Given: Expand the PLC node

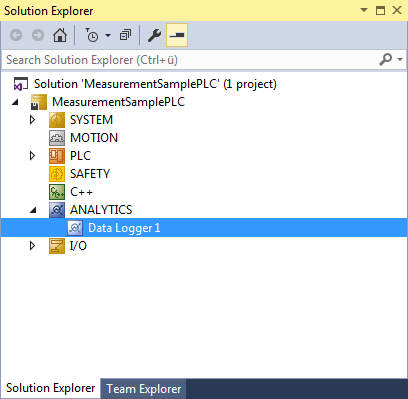Looking at the screenshot, I should [x=32, y=156].
